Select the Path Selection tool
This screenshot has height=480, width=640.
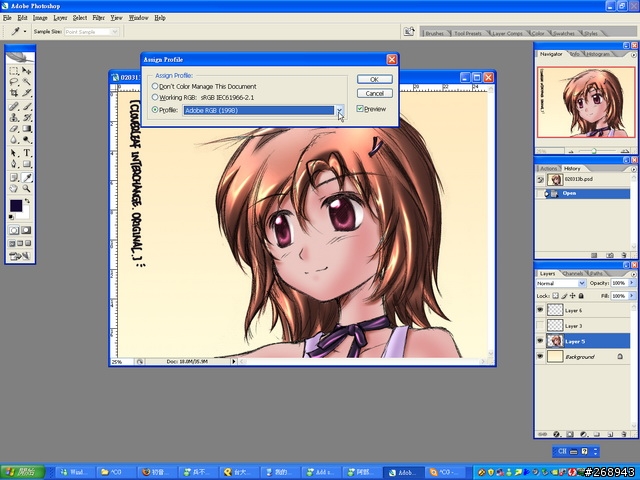14,153
